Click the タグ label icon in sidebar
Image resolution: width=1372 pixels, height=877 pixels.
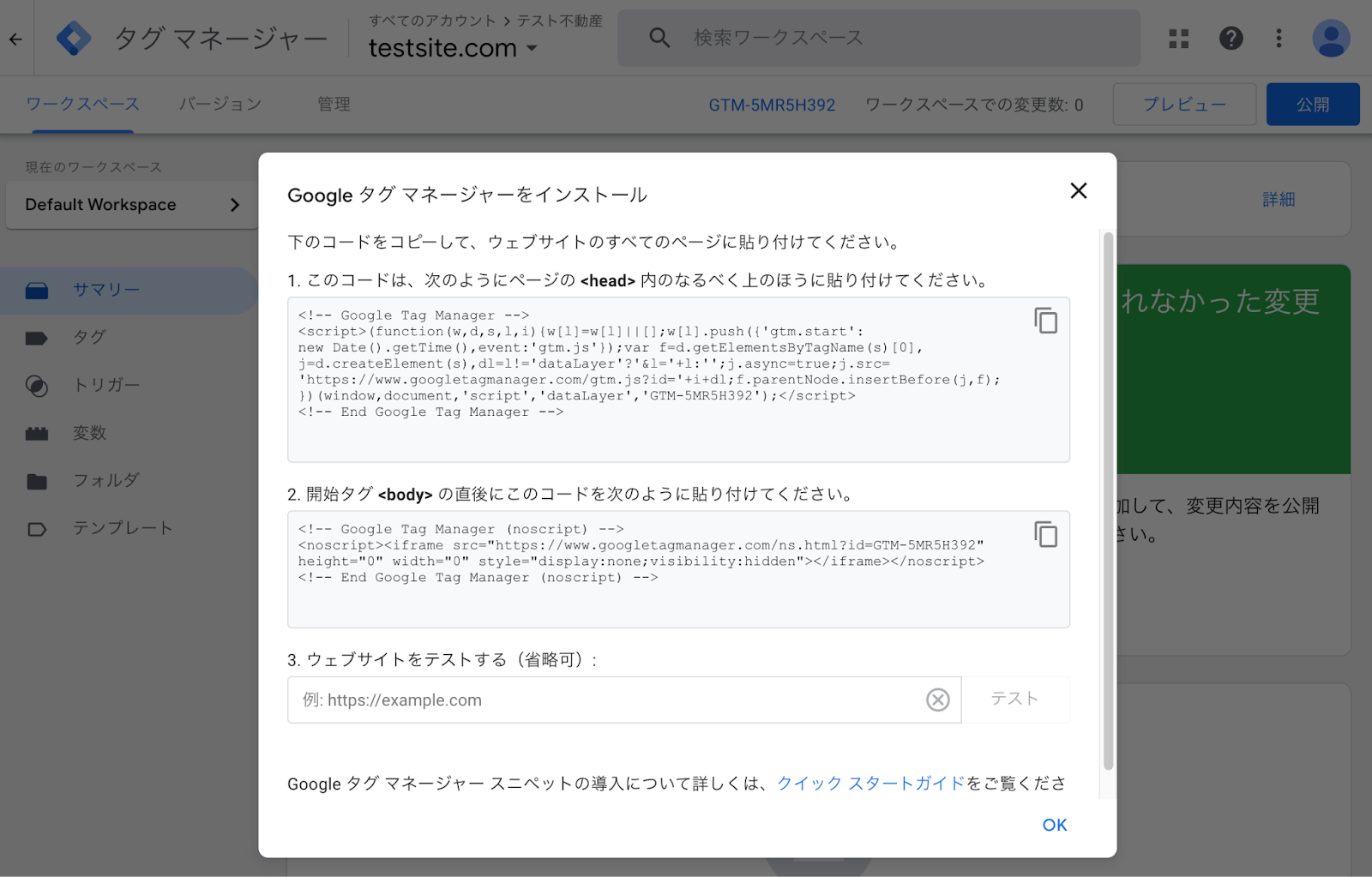pyautogui.click(x=37, y=338)
